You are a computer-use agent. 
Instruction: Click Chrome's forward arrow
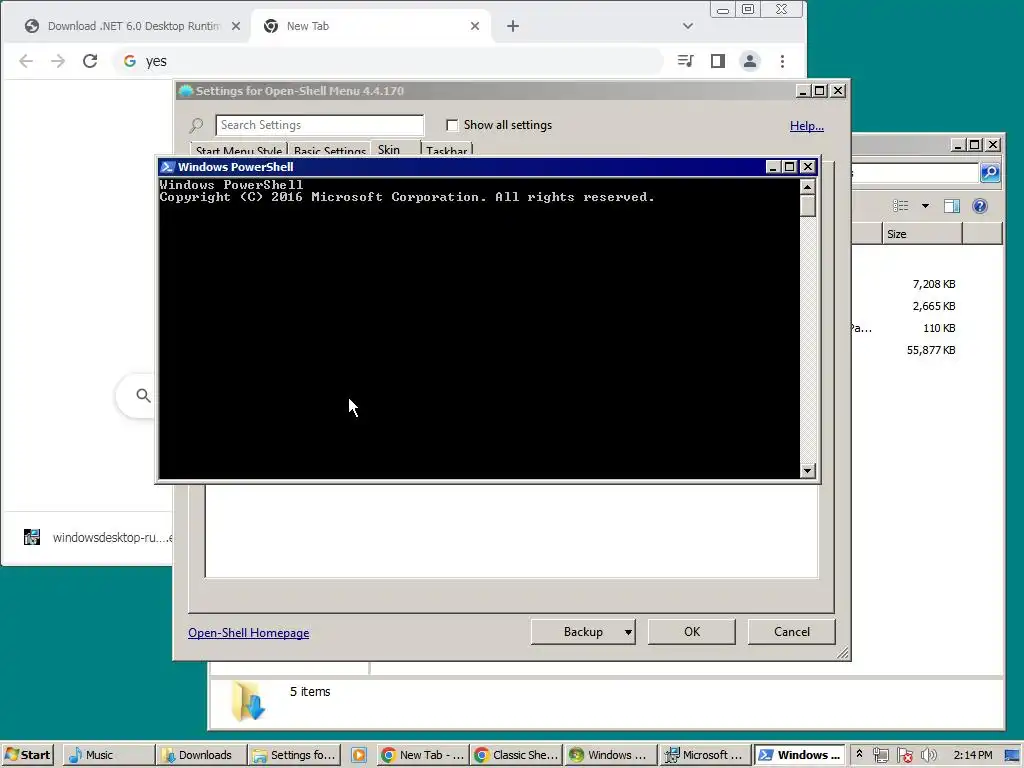tap(58, 61)
